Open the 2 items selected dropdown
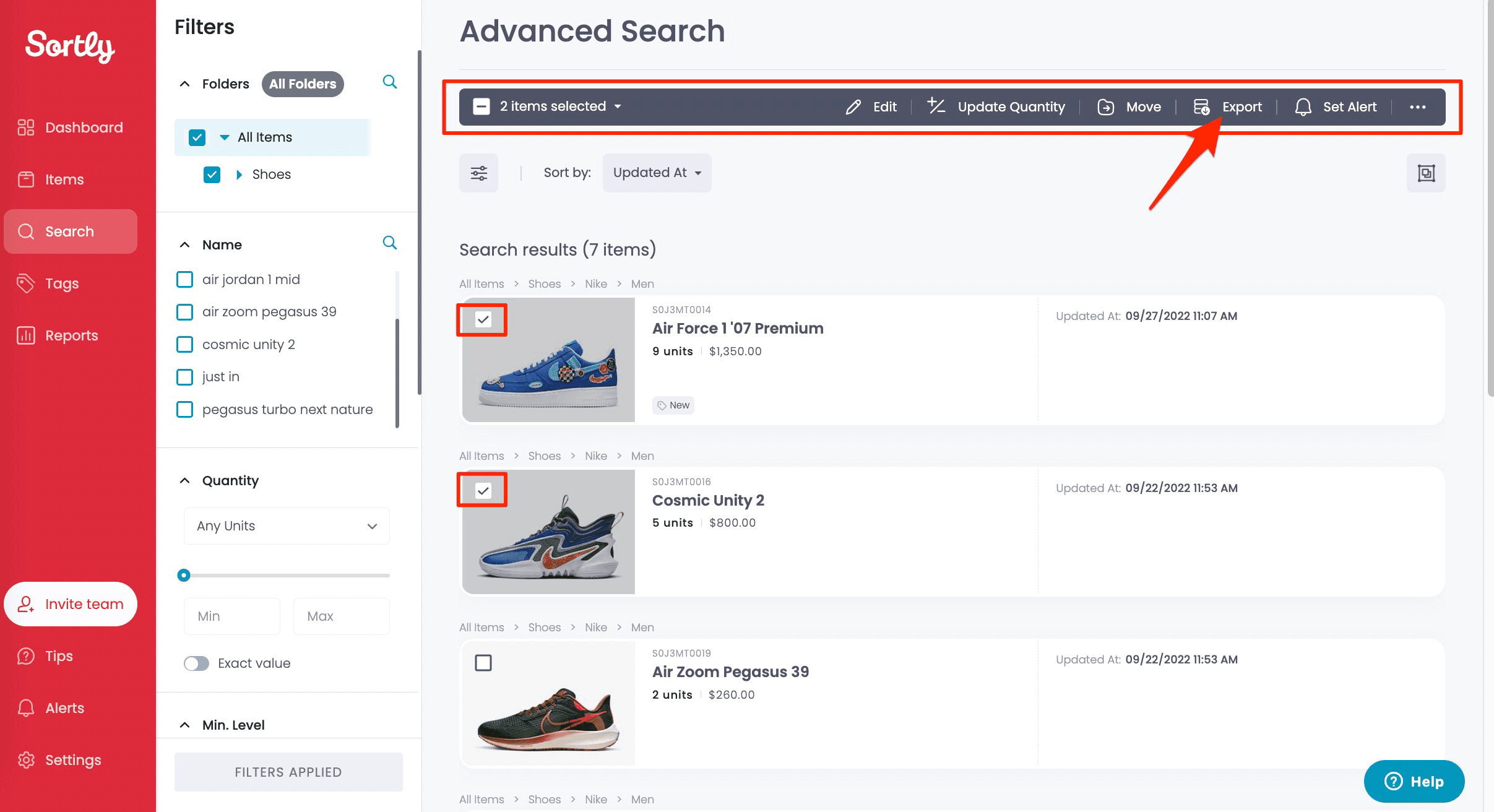Screen dimensions: 1494x812 coord(561,106)
